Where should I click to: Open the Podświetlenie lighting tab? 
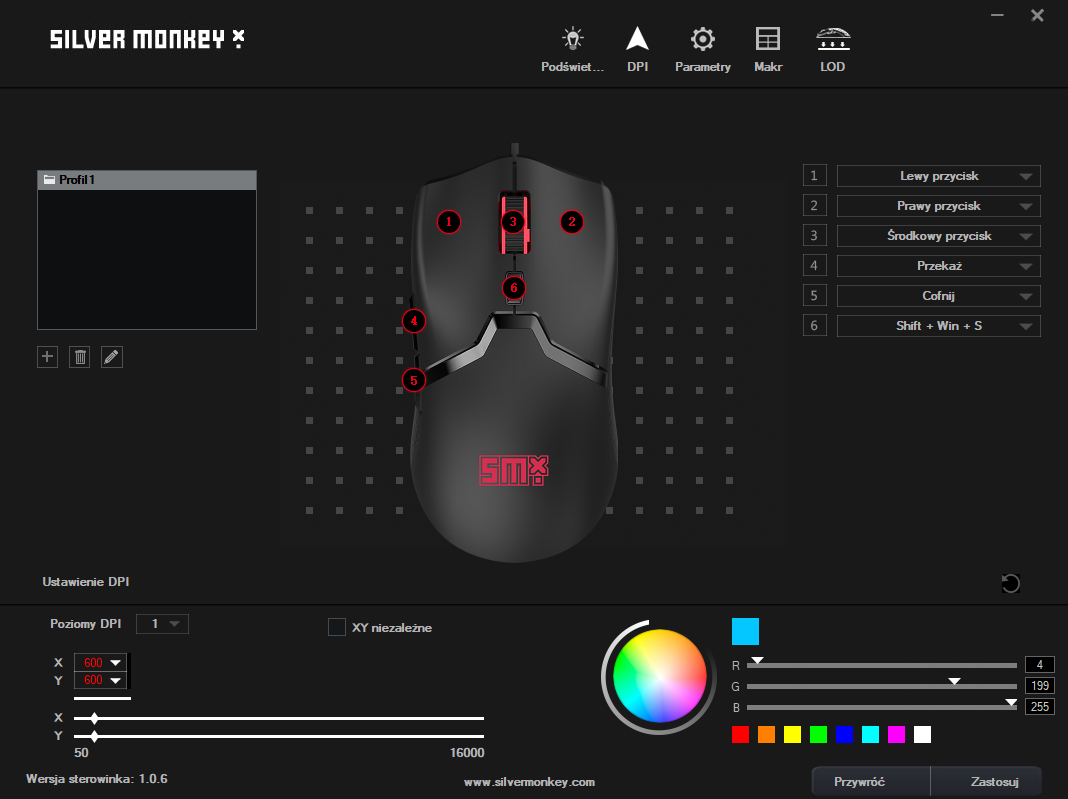click(x=572, y=50)
